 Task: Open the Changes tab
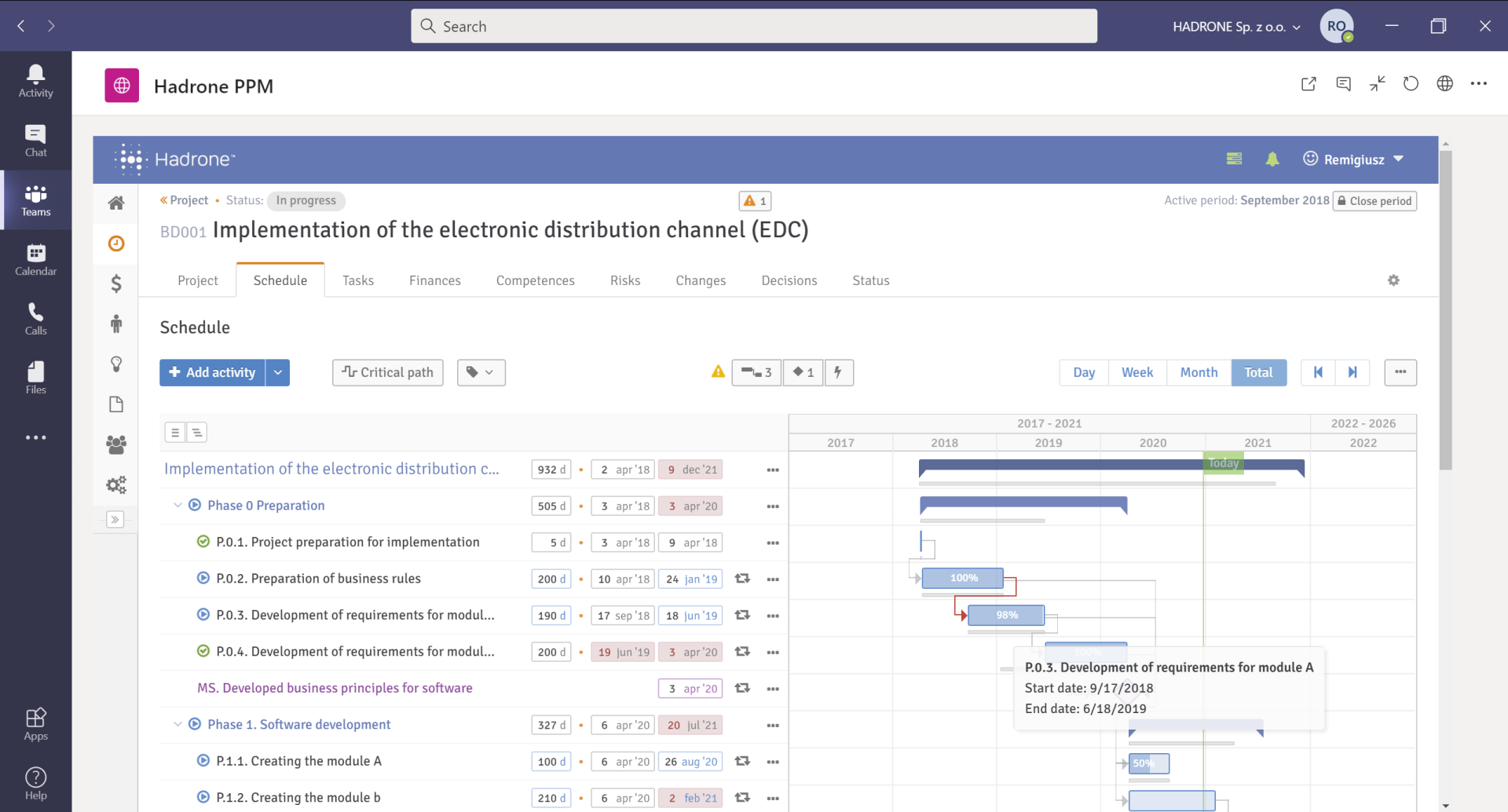pos(701,280)
